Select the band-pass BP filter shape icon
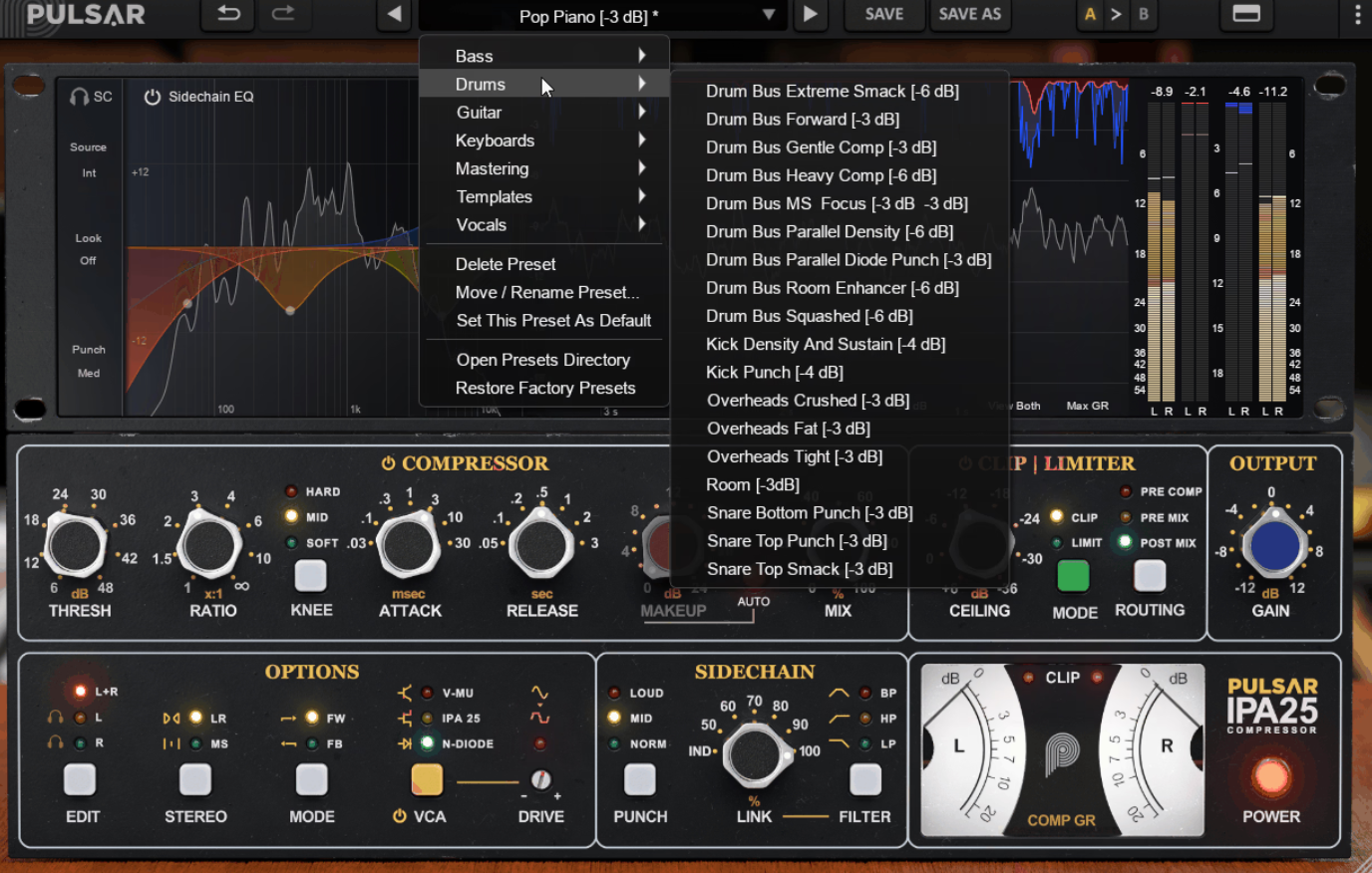This screenshot has width=1372, height=873. [x=839, y=693]
